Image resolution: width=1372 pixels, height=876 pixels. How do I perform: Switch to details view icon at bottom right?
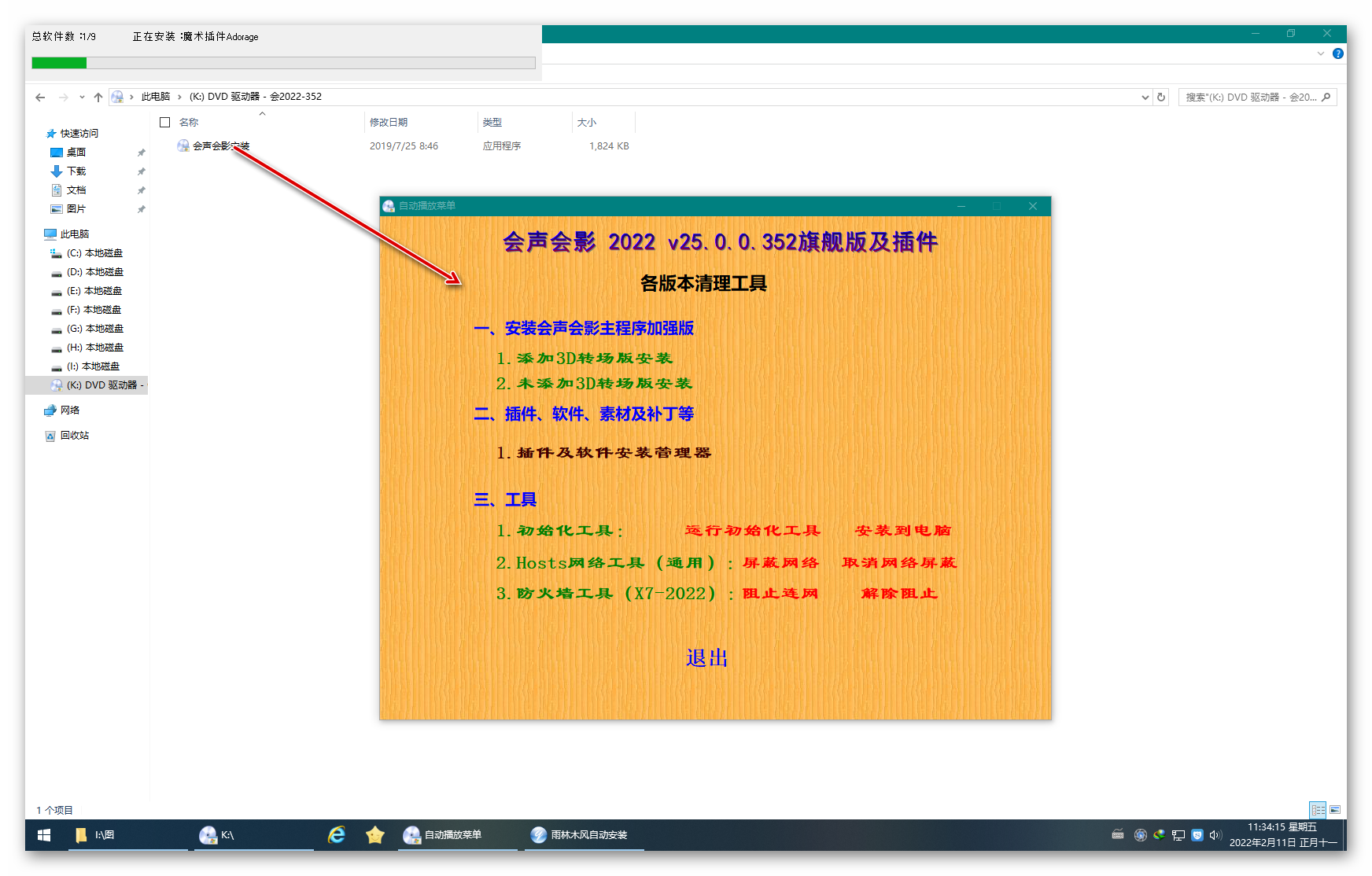click(x=1318, y=810)
